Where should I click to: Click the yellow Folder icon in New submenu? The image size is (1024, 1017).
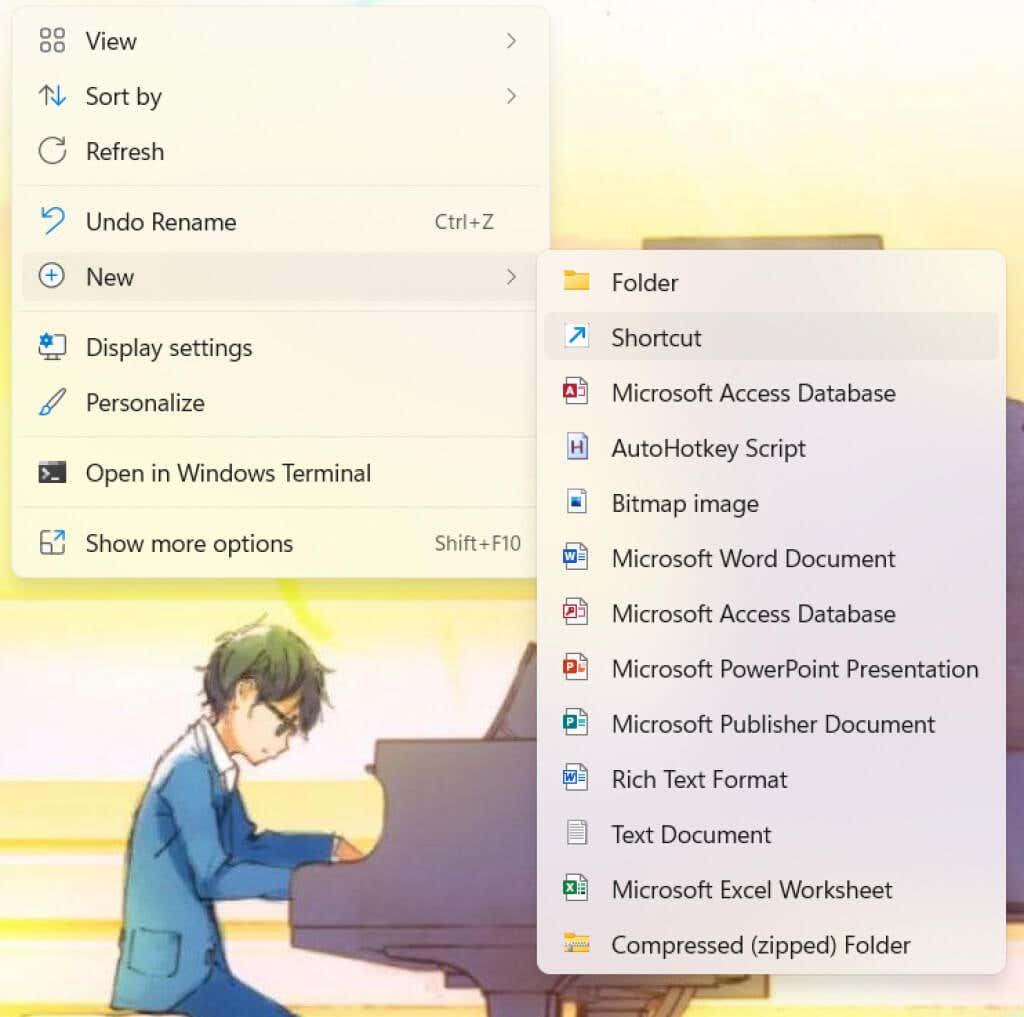point(577,282)
